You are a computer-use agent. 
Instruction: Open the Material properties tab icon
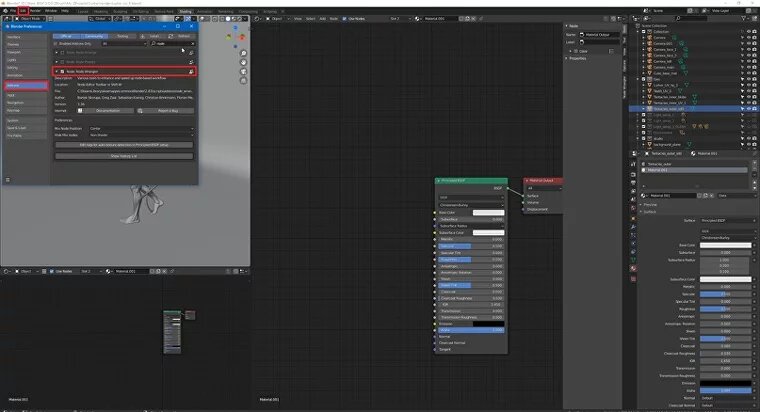[x=633, y=268]
